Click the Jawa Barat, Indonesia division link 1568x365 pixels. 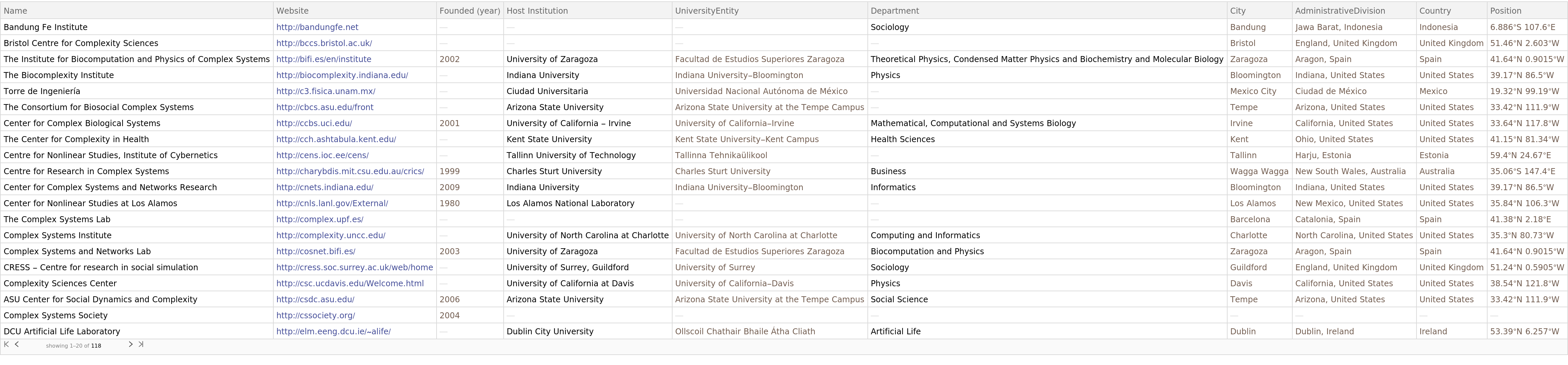[1338, 27]
